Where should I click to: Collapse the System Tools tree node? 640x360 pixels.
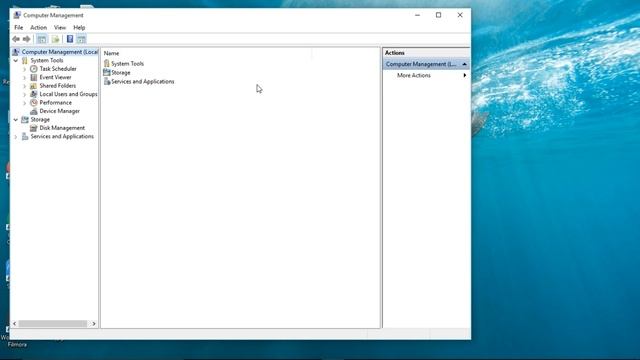tap(16, 60)
